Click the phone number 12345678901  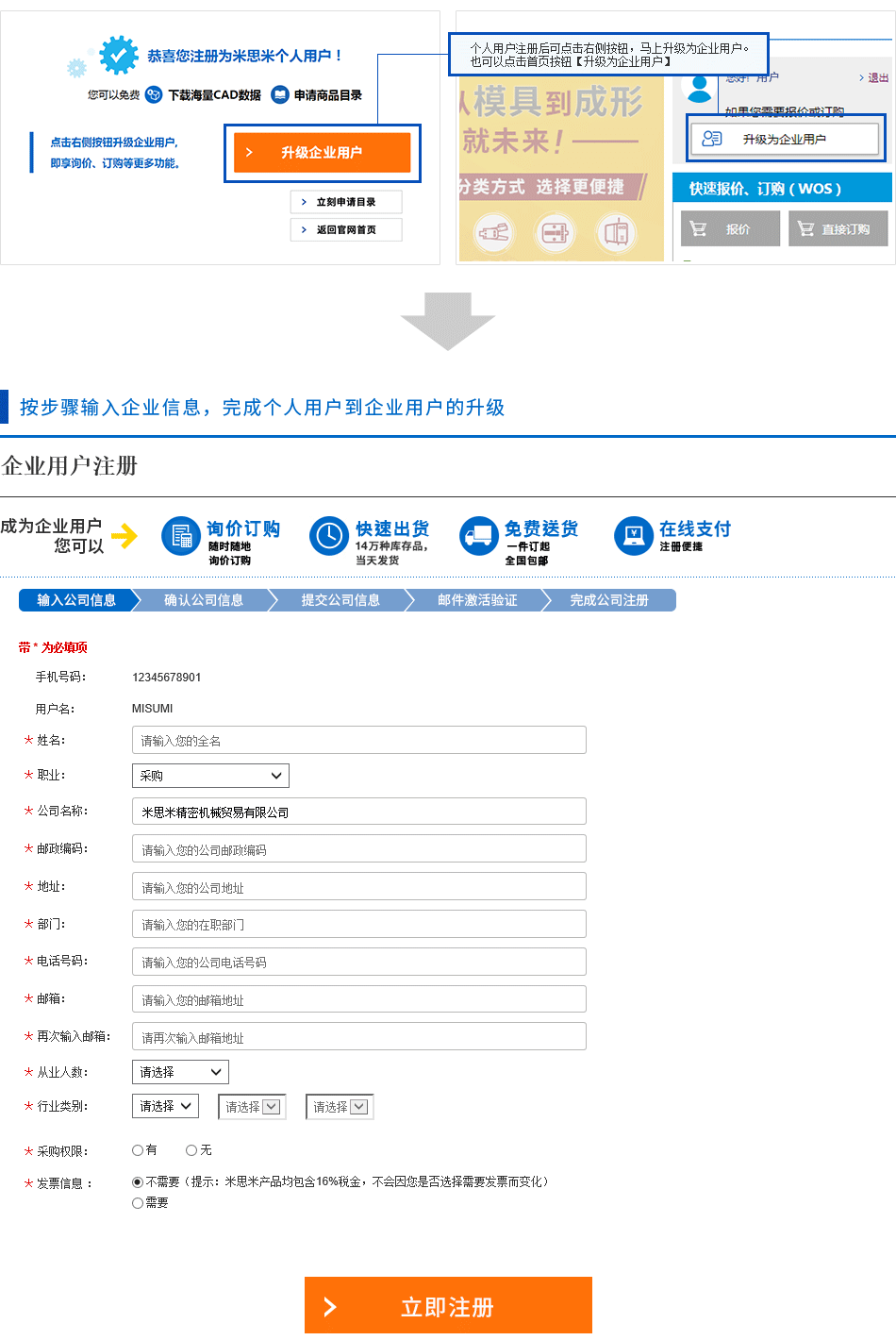166,678
